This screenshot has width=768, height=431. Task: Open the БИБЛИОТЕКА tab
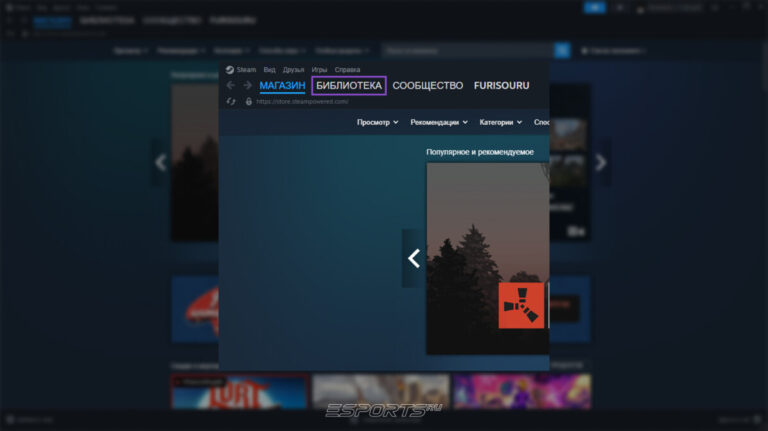pos(349,86)
